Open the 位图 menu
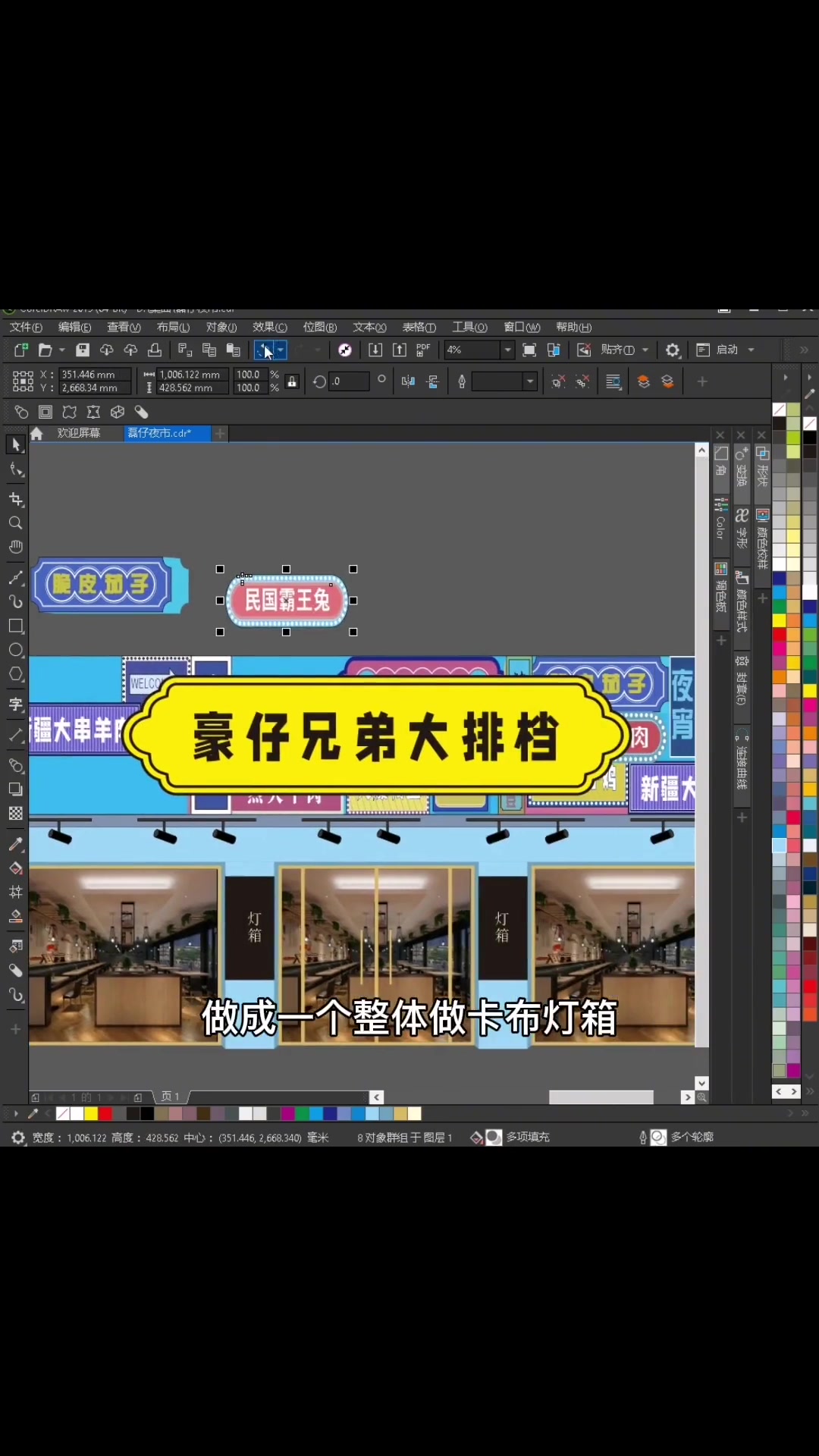 pos(319,327)
